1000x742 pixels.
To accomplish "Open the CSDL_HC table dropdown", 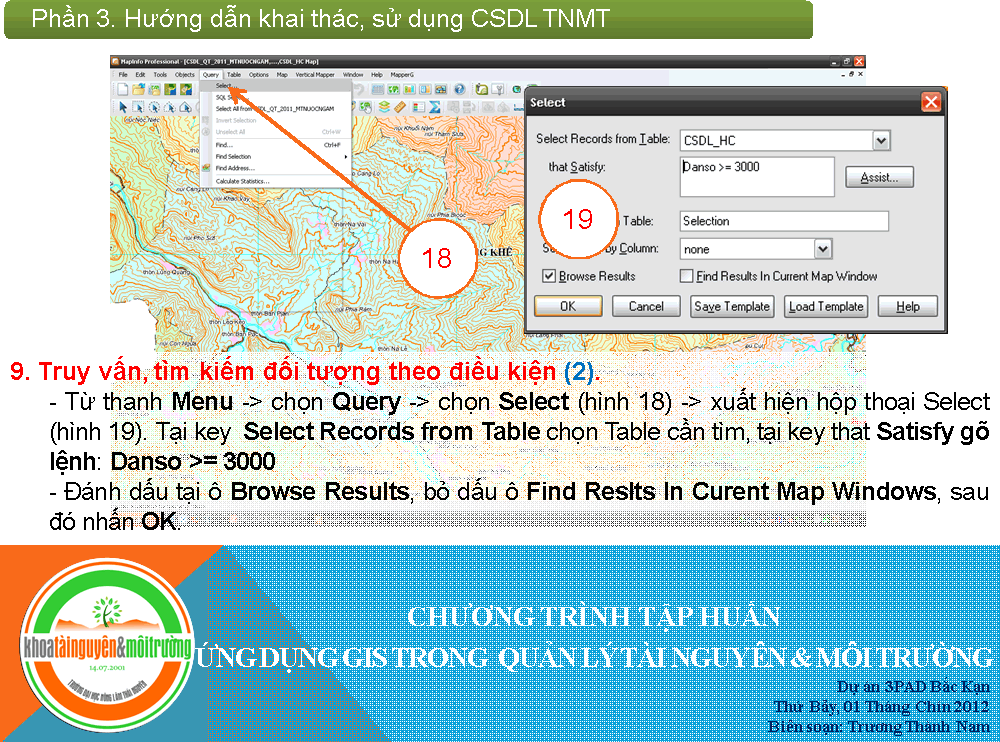I will click(x=881, y=140).
